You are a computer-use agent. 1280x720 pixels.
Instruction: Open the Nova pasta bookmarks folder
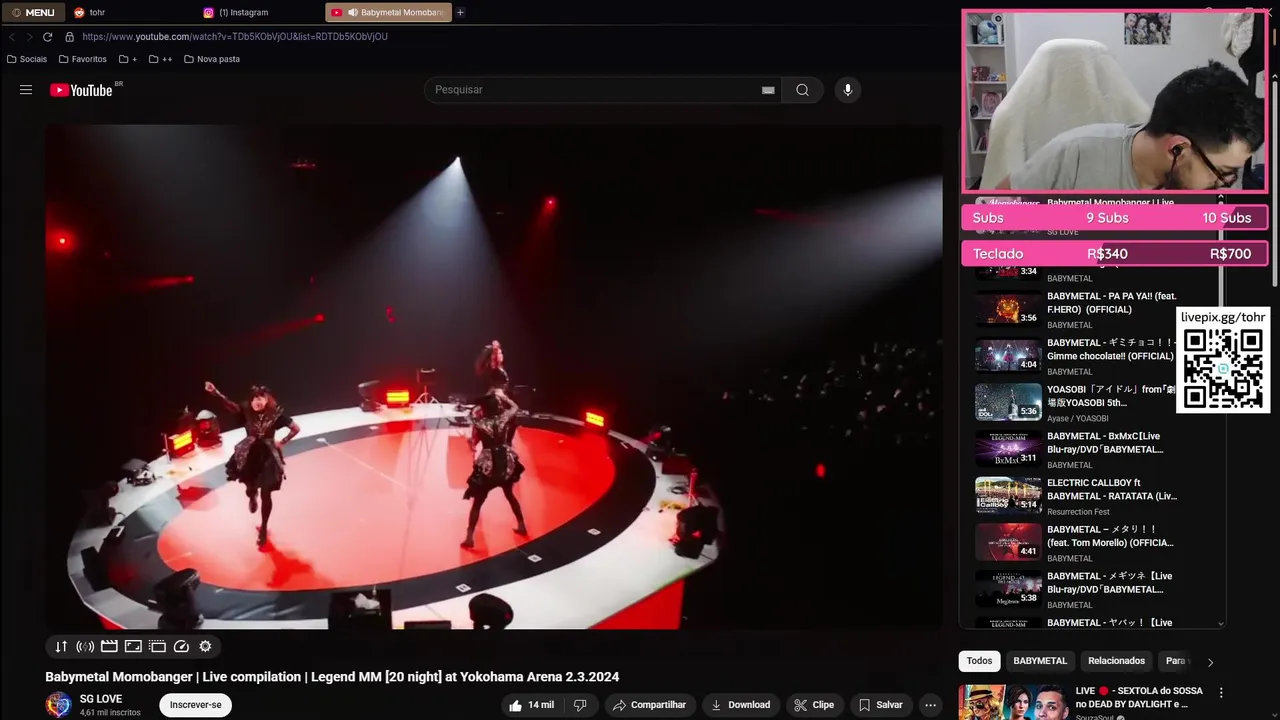[211, 59]
